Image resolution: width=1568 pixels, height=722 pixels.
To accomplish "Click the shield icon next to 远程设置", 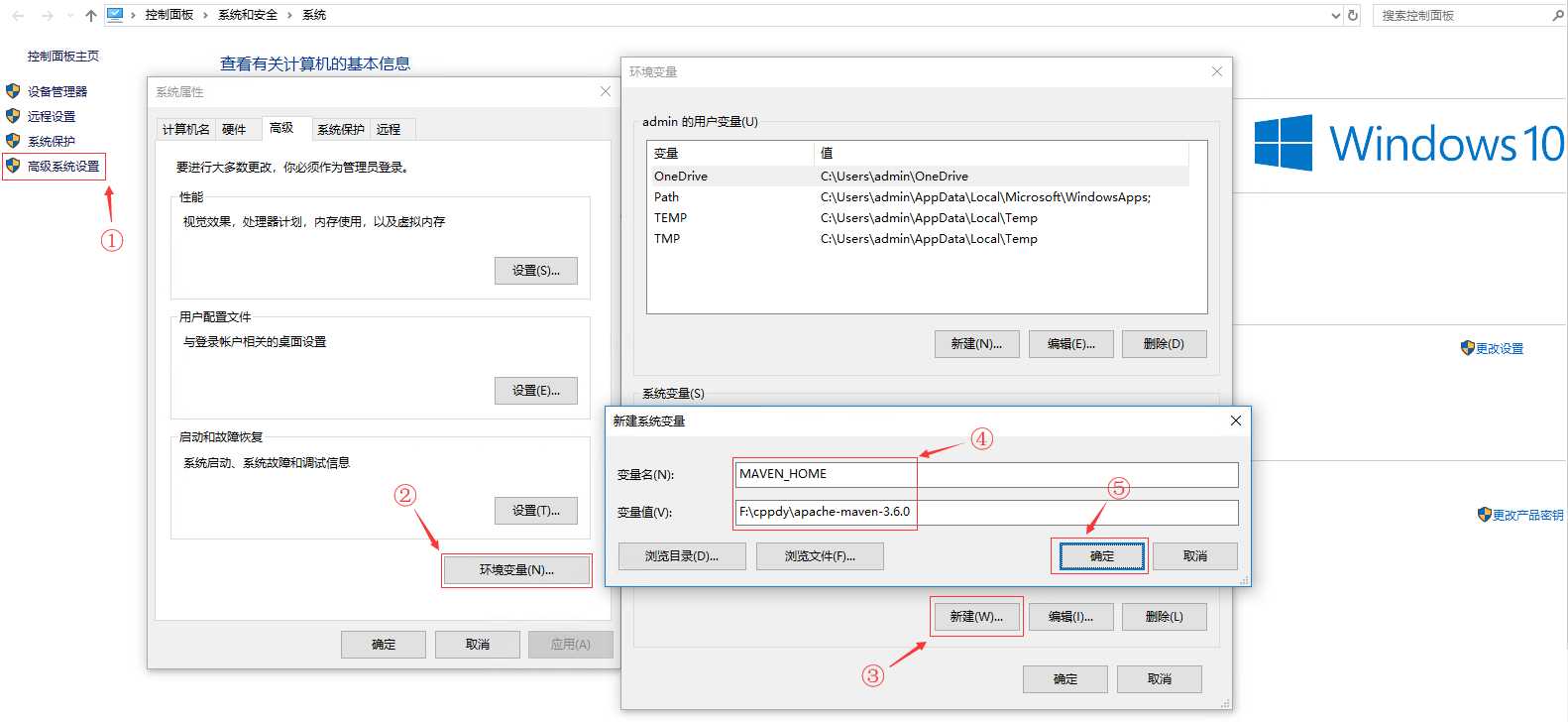I will (x=13, y=116).
